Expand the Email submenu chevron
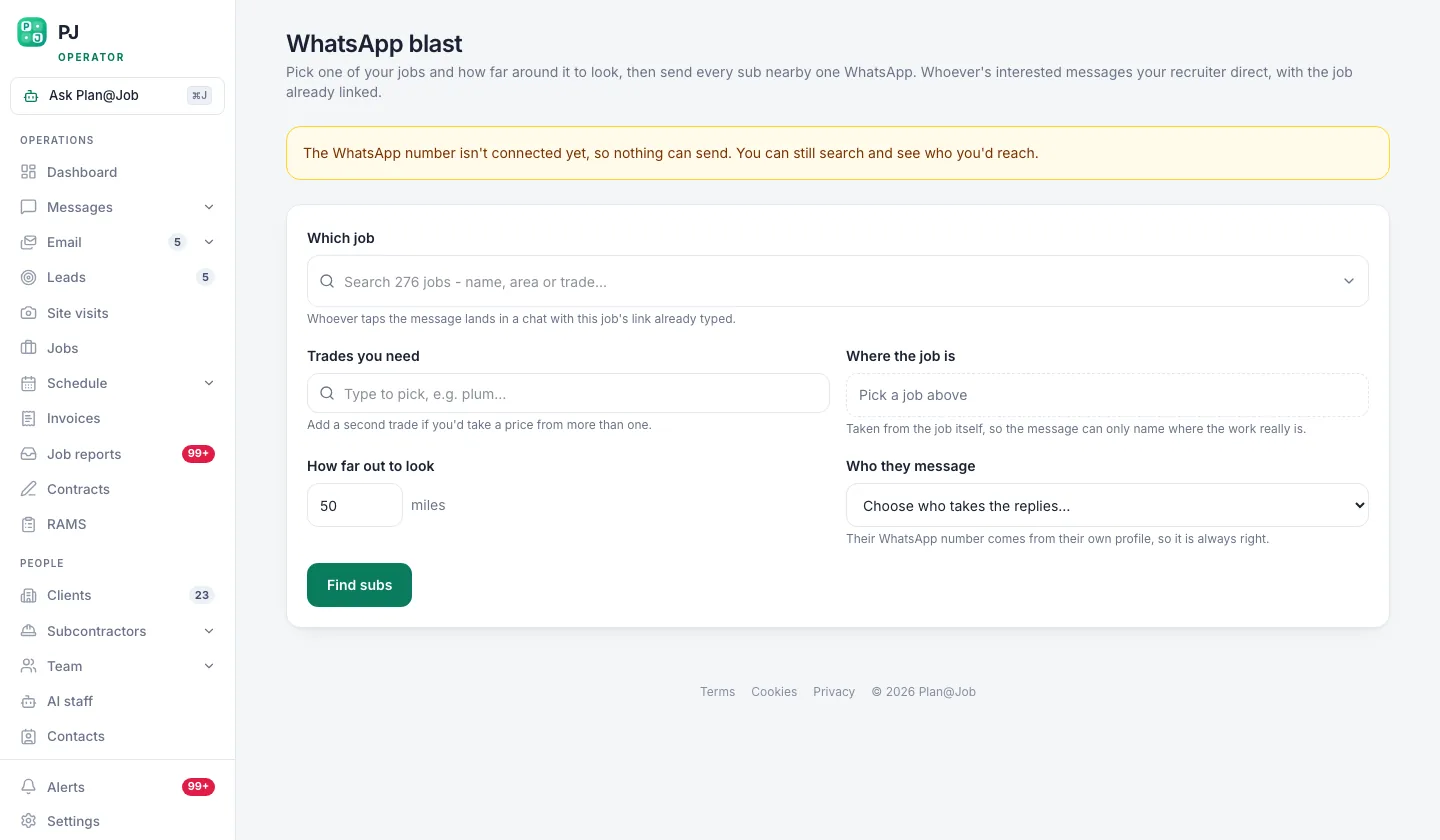 (x=209, y=242)
